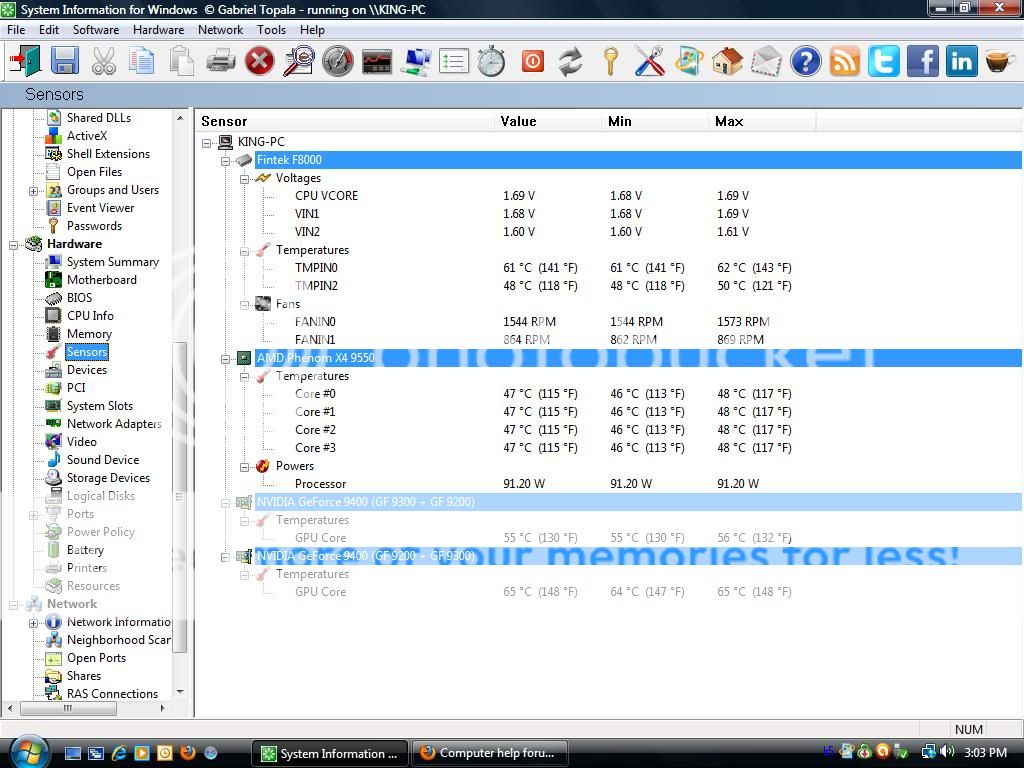Collapse Temperatures group under Fintek F8000
This screenshot has height=768, width=1024.
point(244,251)
